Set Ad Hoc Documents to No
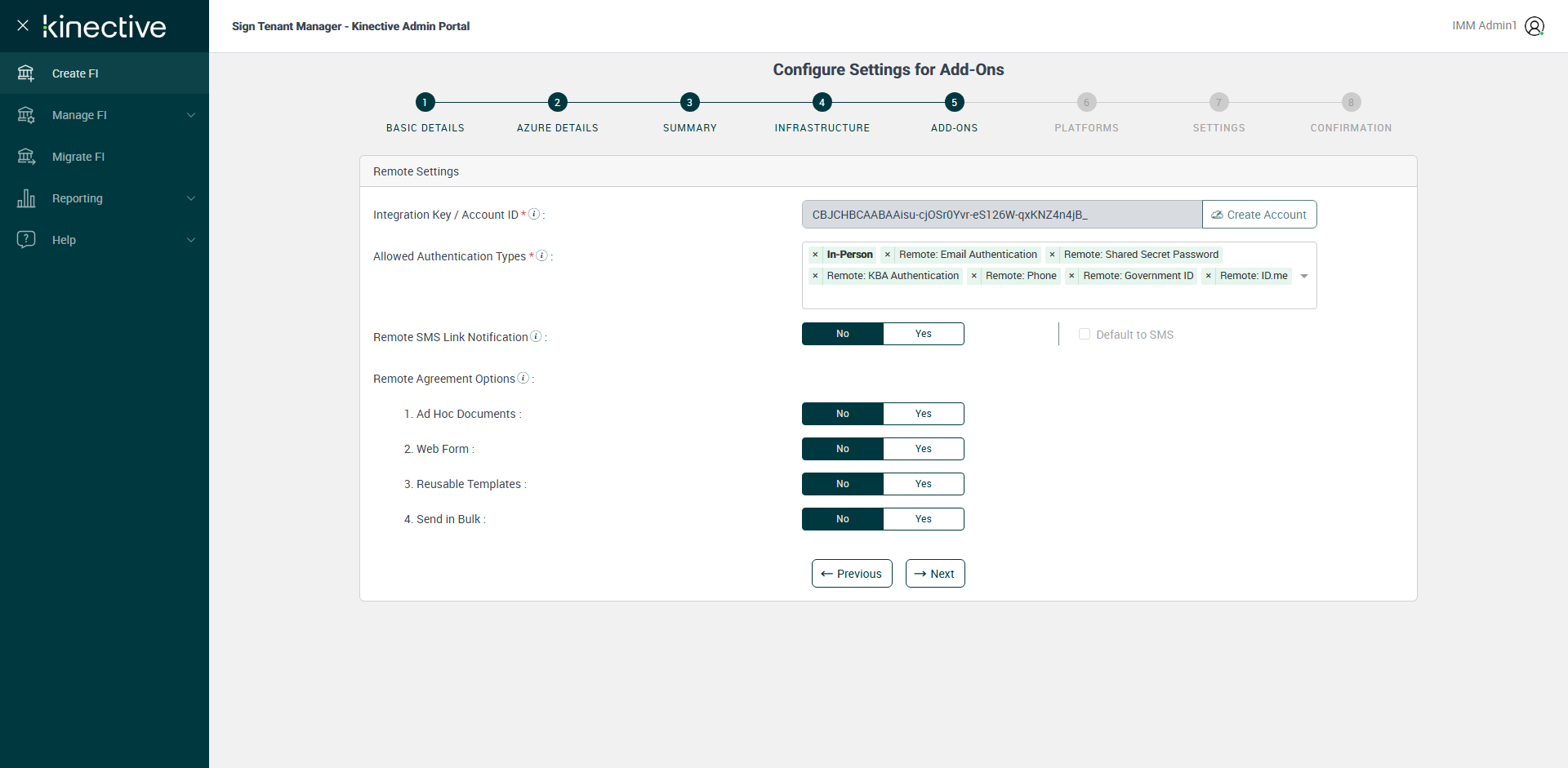The height and width of the screenshot is (768, 1568). point(842,414)
